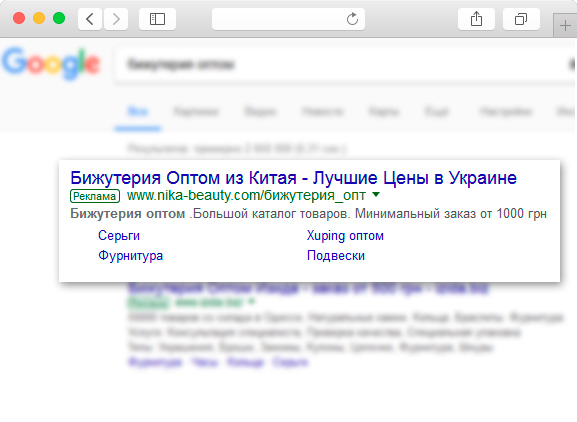The height and width of the screenshot is (422, 577).
Task: Click the Safari address bar
Action: pyautogui.click(x=288, y=19)
